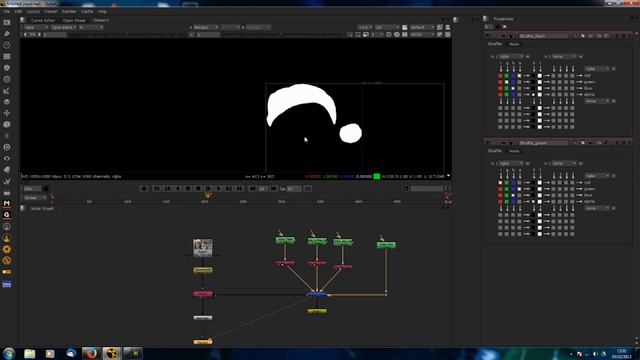This screenshot has height=360, width=640.
Task: Open the Transform nodes toolbar menu
Action: point(7,113)
